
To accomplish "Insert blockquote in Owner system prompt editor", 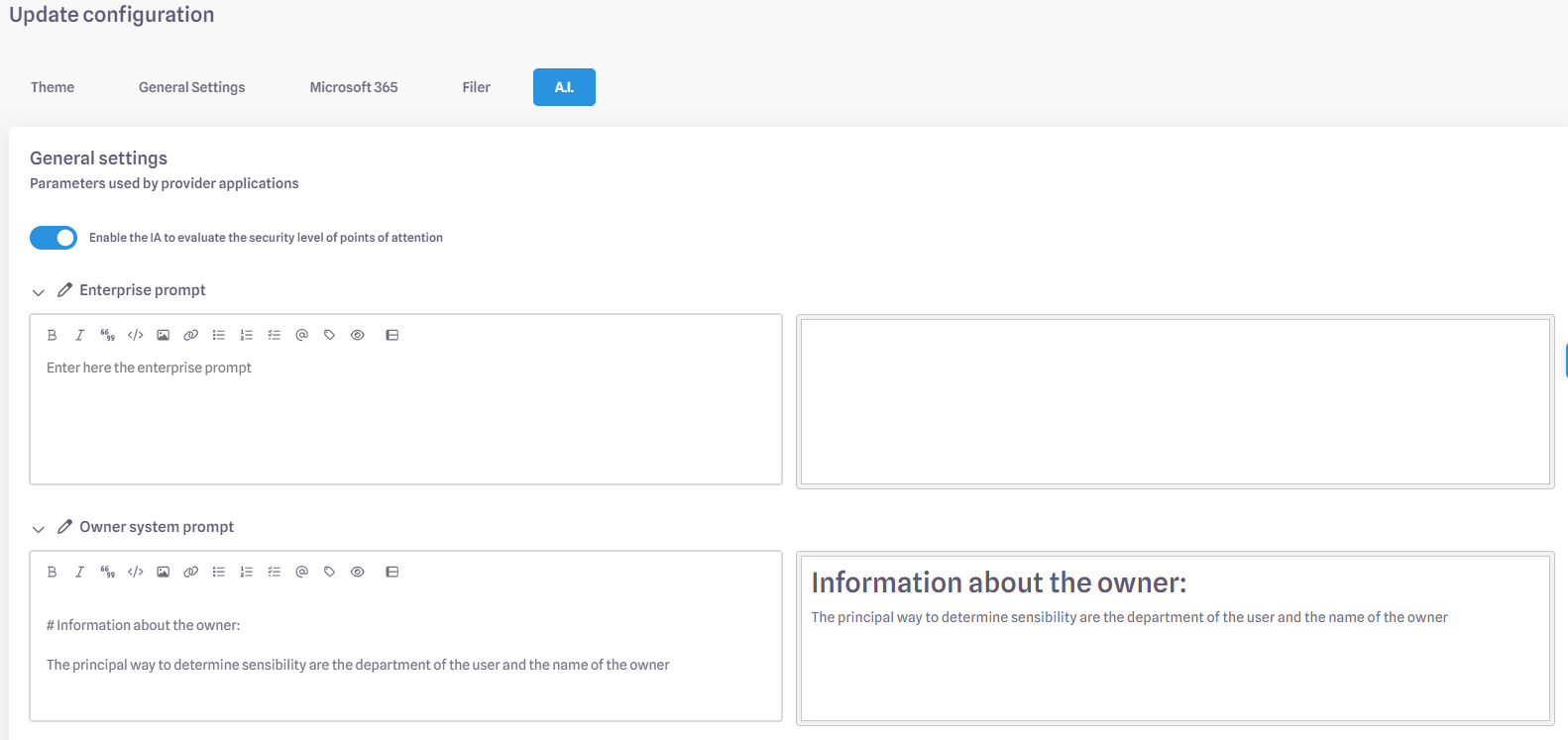I will 108,572.
